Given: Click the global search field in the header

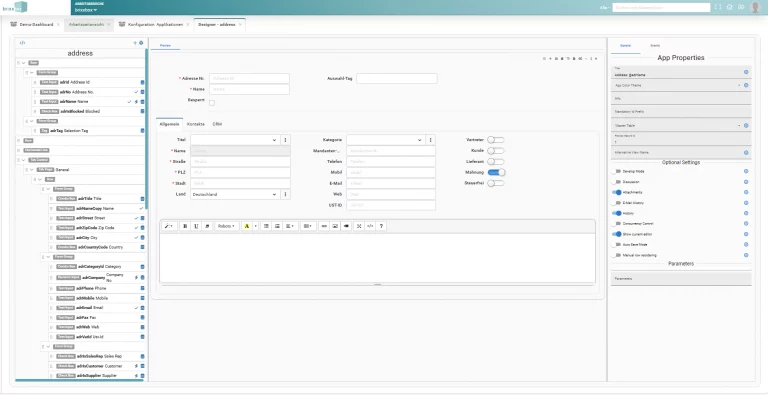Looking at the screenshot, I should tap(661, 7).
